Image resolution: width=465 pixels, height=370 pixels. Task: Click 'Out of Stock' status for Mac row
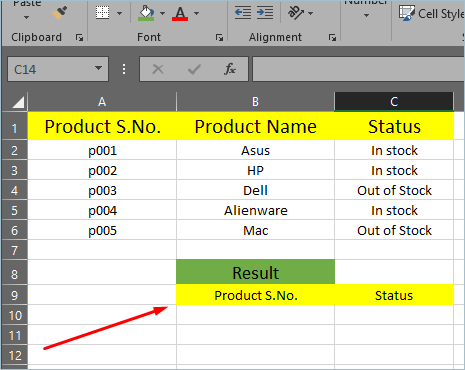(x=394, y=230)
